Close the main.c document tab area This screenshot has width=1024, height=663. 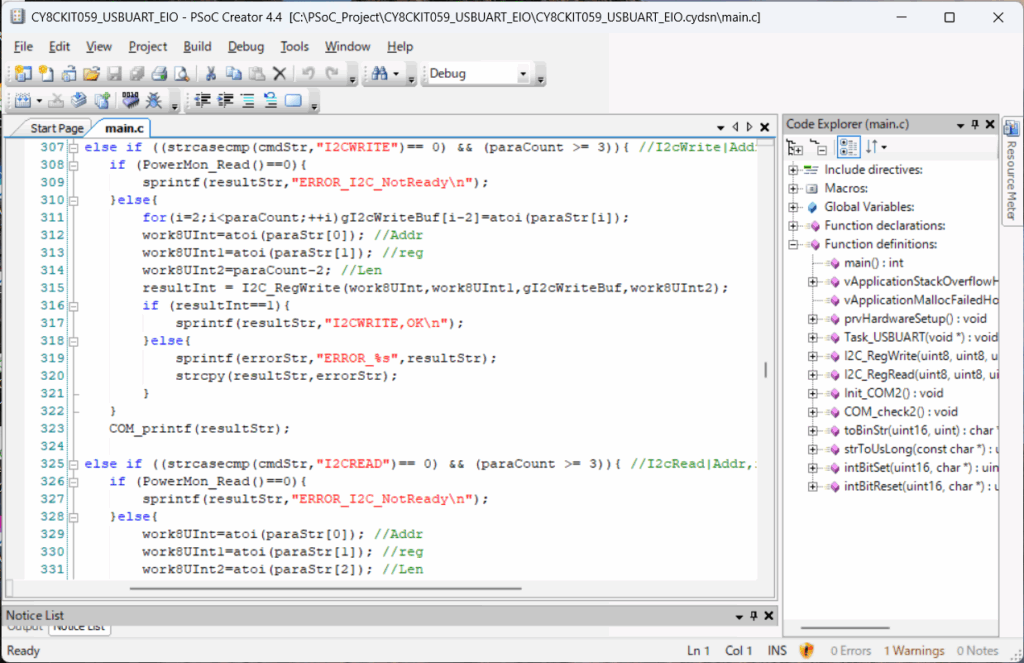tap(765, 127)
